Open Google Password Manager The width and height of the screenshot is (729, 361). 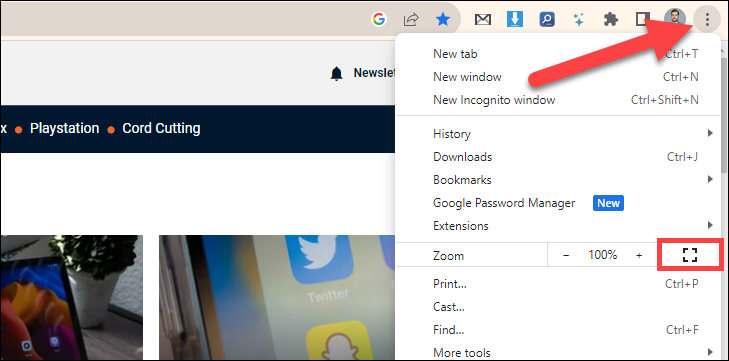(558, 203)
